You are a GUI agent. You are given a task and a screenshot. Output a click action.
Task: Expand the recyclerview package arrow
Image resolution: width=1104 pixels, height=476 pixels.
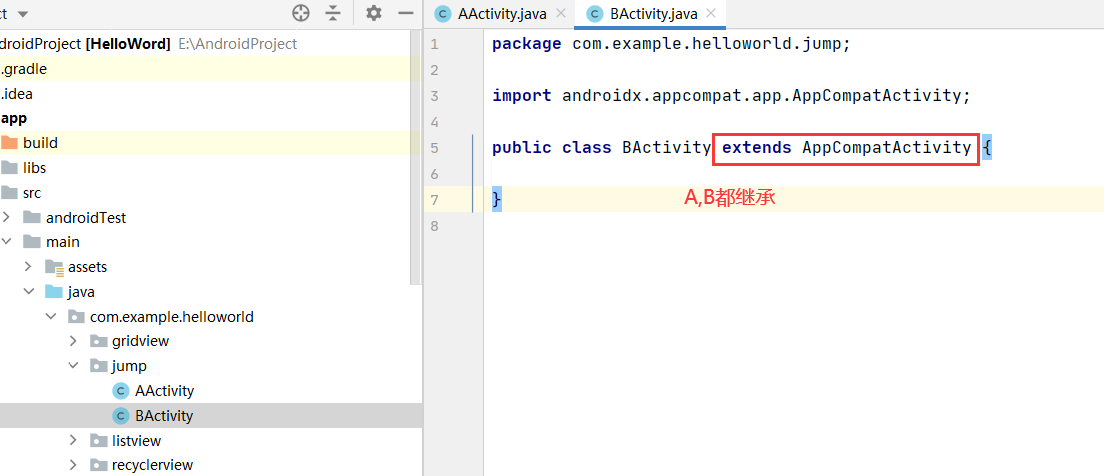click(73, 465)
